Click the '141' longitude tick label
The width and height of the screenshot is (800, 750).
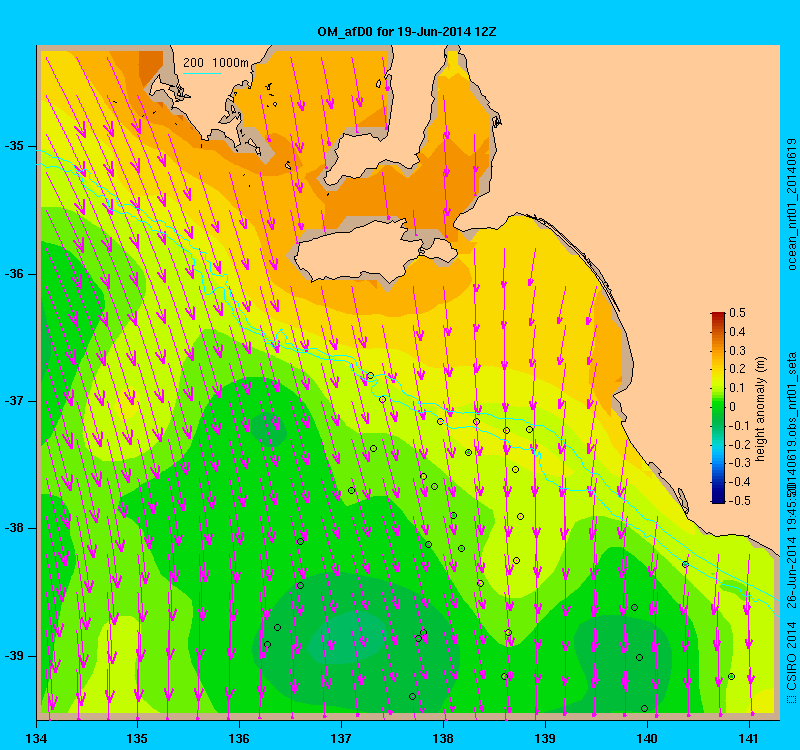point(749,738)
